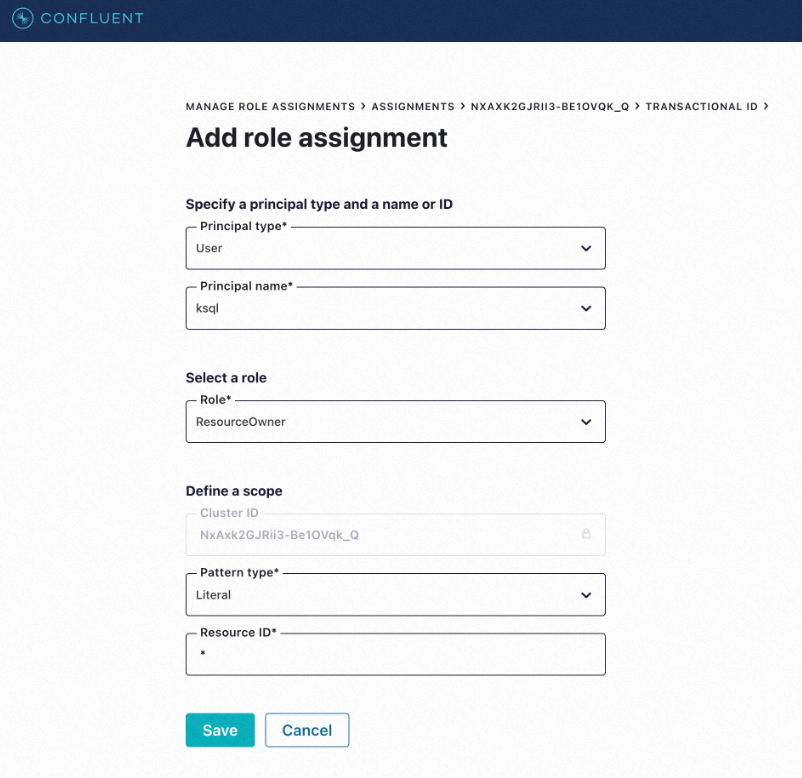Select the 'User' value in Principal type
Viewport: 802px width, 778px height.
point(209,248)
